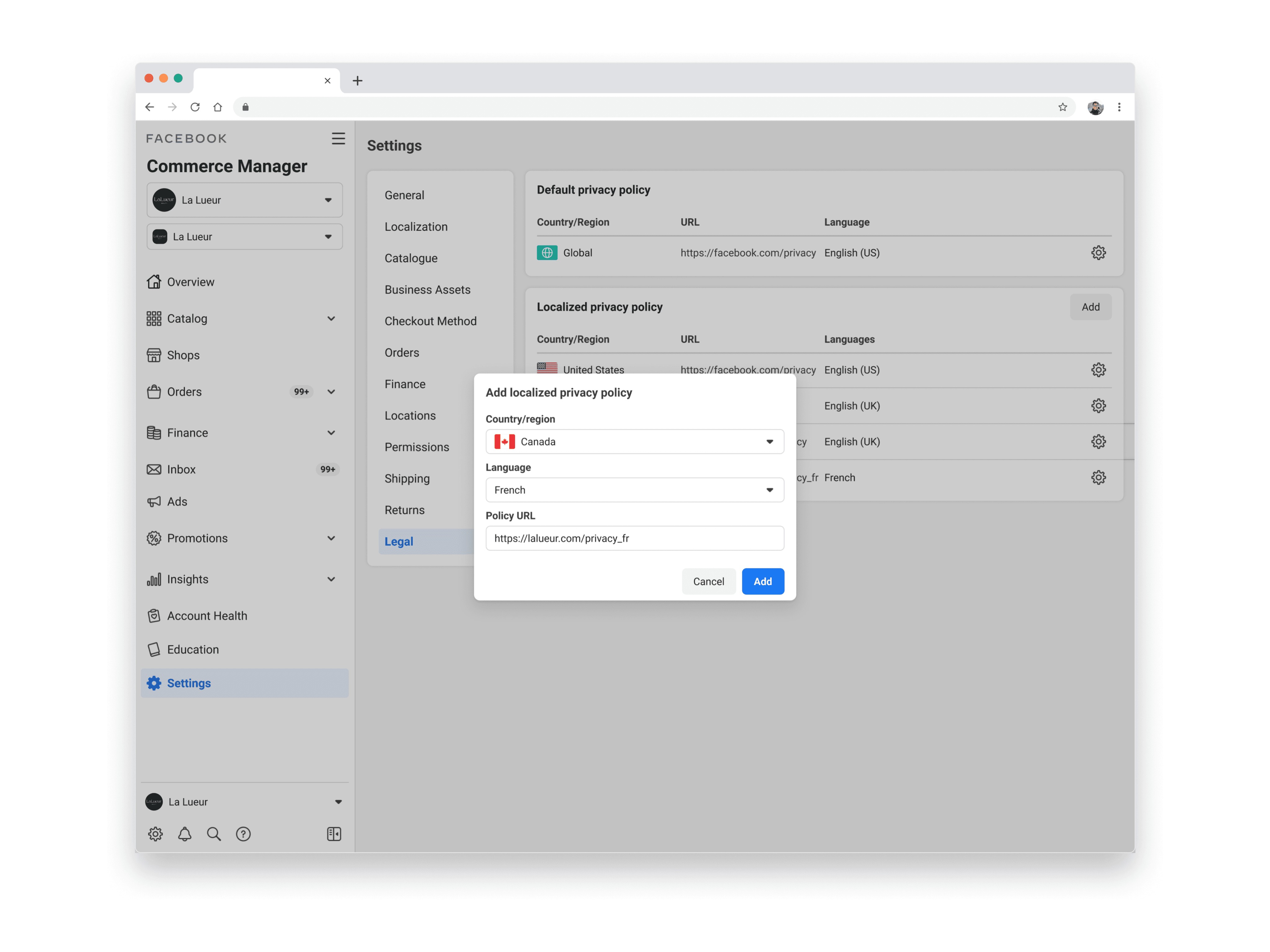Open the Returns settings section
The image size is (1270, 952).
pyautogui.click(x=405, y=510)
